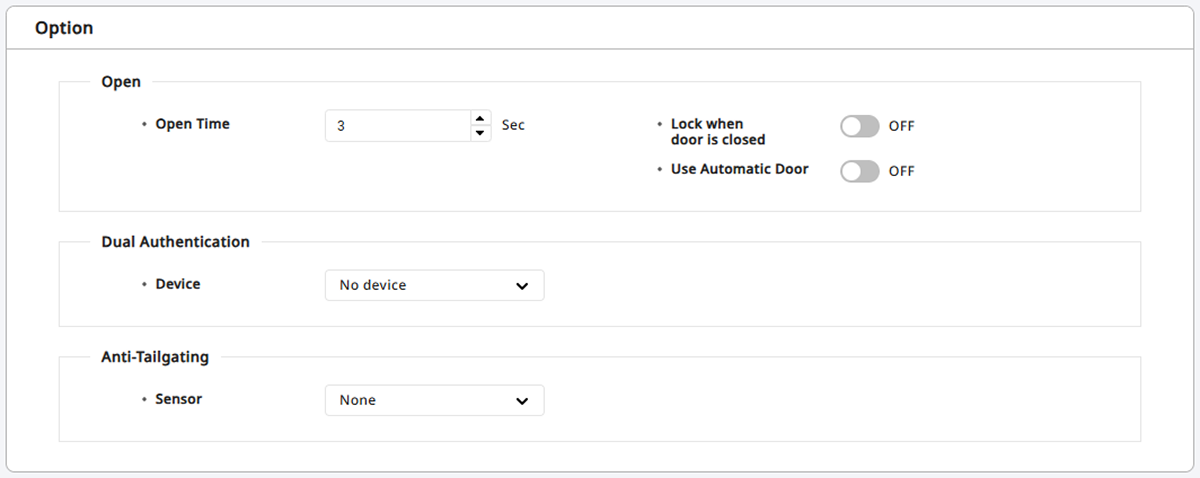Image resolution: width=1200 pixels, height=478 pixels.
Task: Click the 'Use Automatic Door' label text
Action: point(739,169)
